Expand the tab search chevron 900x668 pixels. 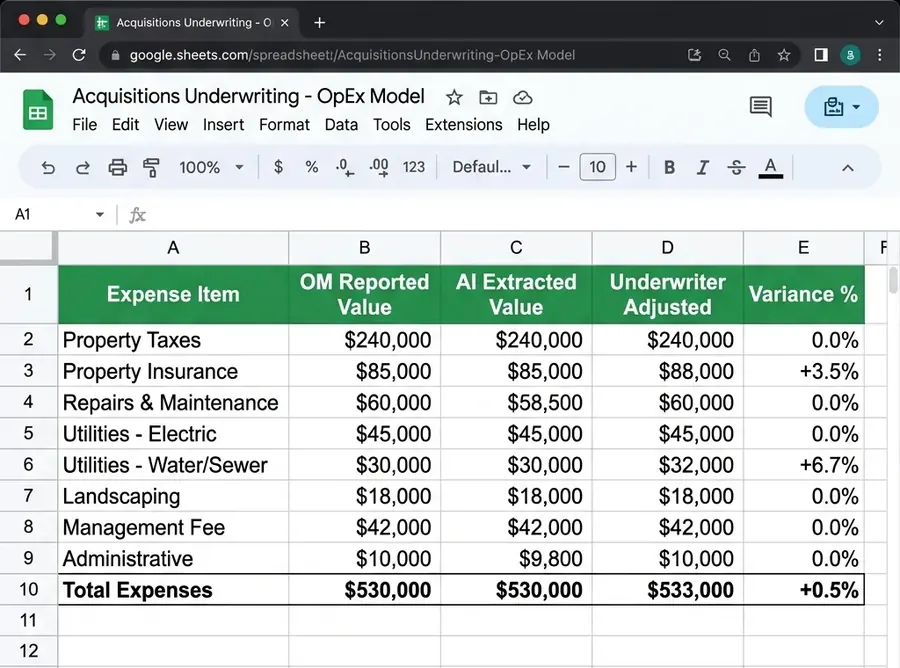[879, 23]
